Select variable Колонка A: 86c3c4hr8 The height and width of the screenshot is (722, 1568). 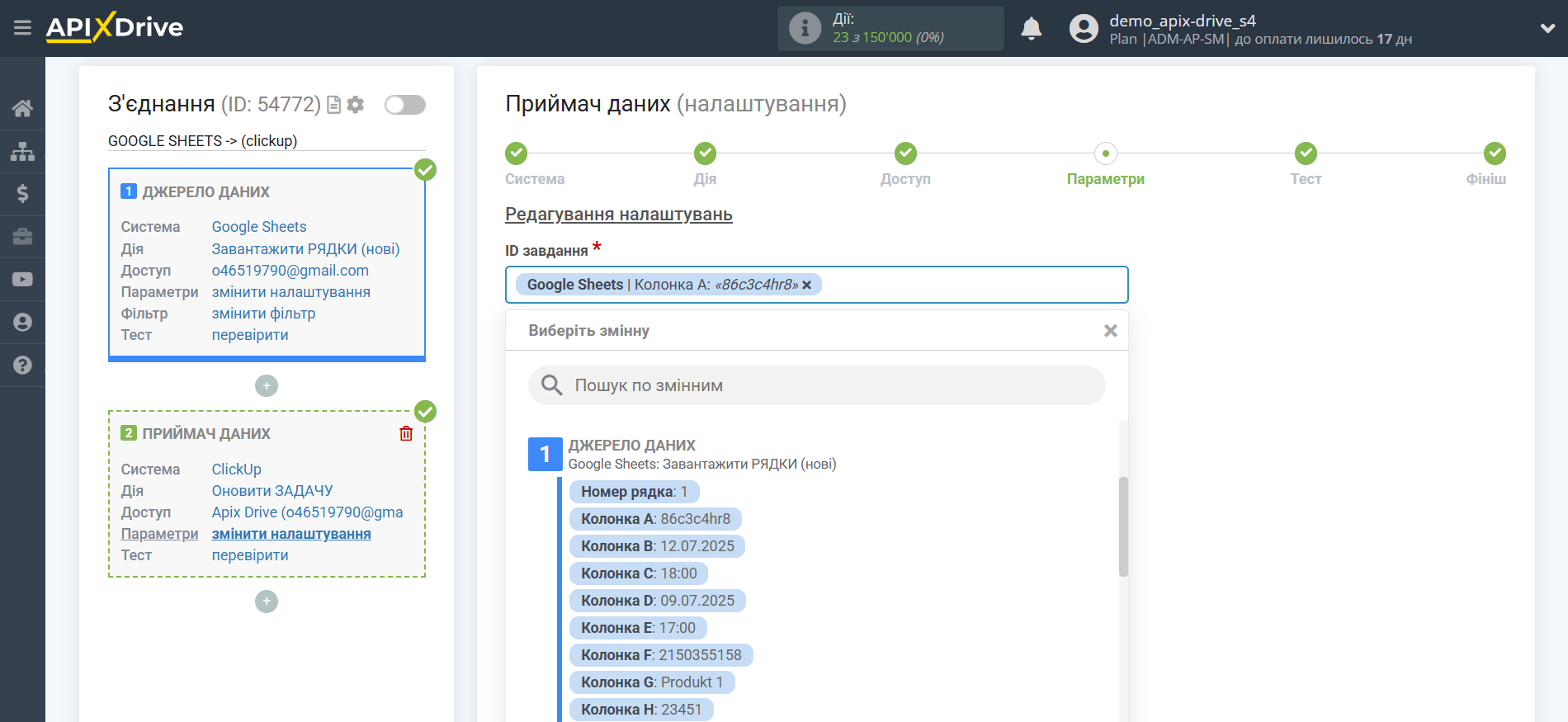pyautogui.click(x=655, y=519)
